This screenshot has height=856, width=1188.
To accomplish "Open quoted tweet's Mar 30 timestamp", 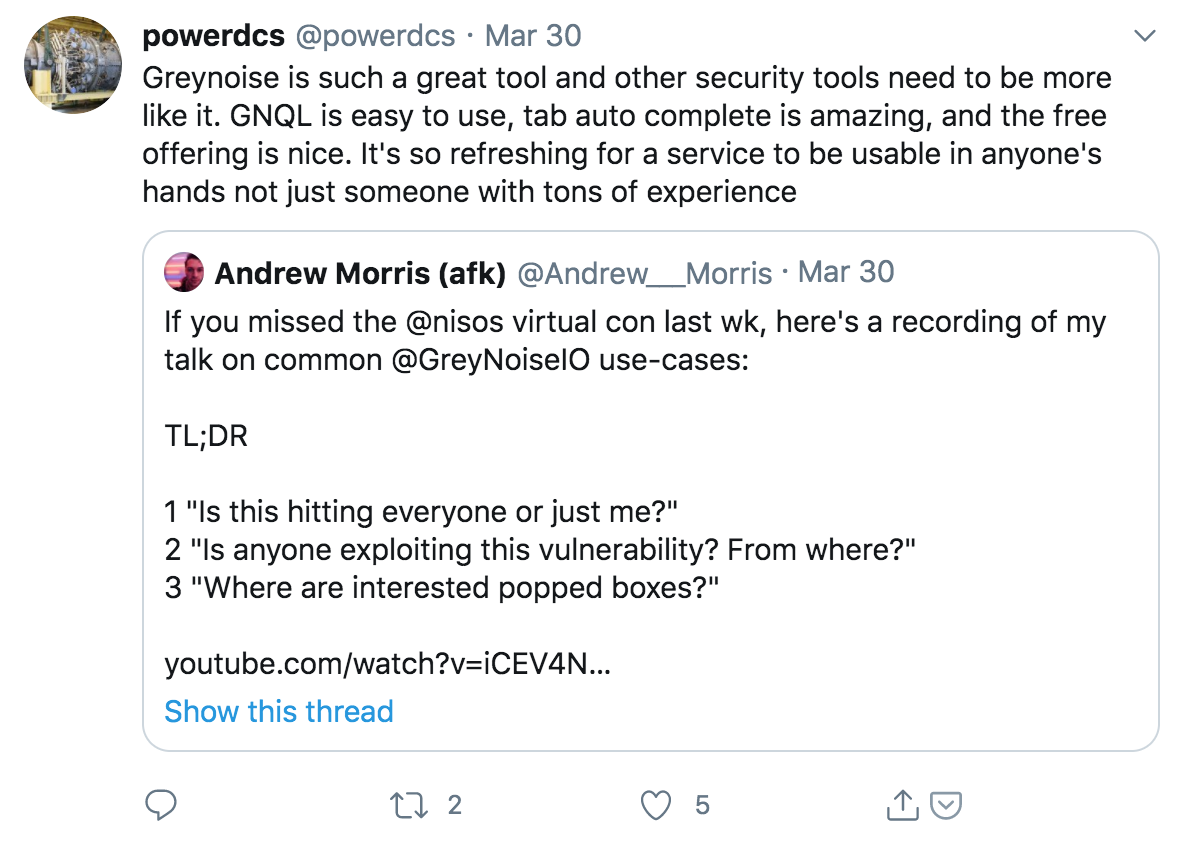I will tap(846, 272).
